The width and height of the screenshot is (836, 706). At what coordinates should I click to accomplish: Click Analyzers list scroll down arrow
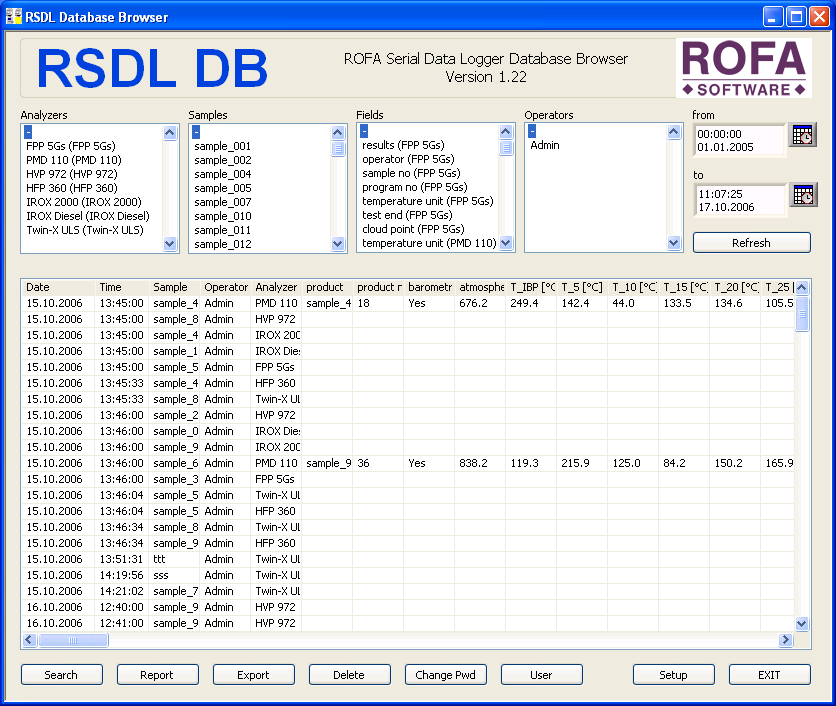[170, 244]
